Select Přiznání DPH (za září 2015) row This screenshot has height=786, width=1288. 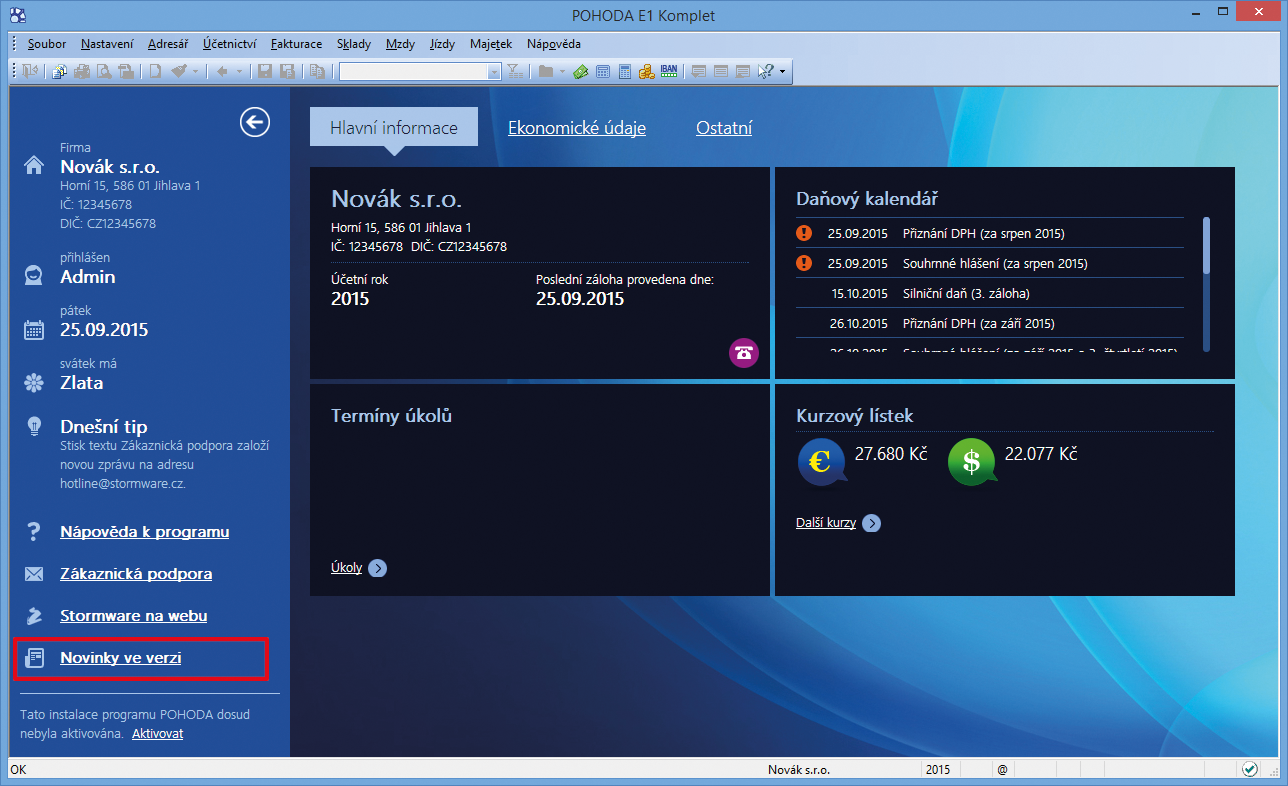(990, 323)
